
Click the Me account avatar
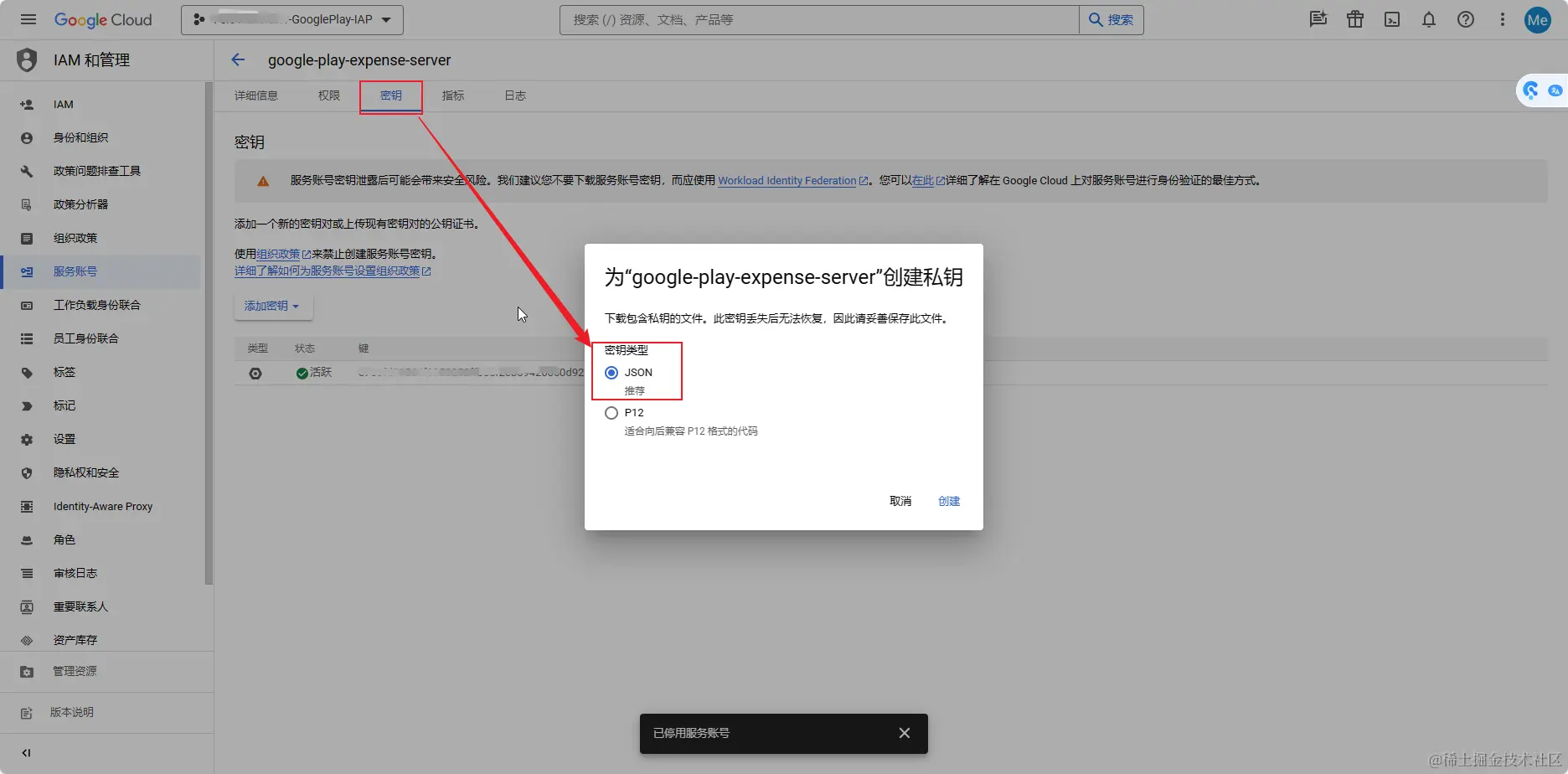click(x=1538, y=20)
